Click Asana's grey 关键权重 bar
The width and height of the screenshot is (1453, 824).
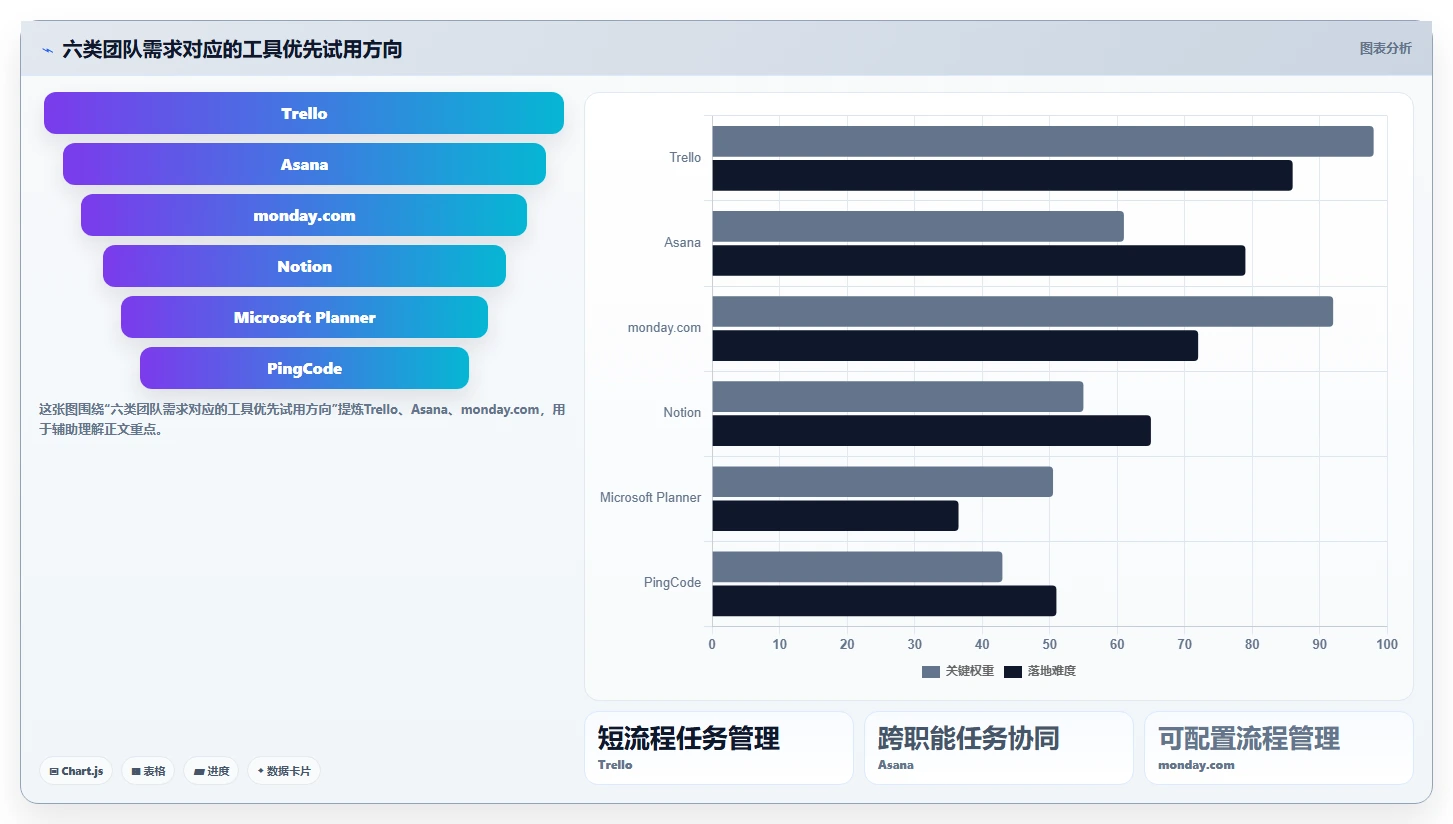918,226
